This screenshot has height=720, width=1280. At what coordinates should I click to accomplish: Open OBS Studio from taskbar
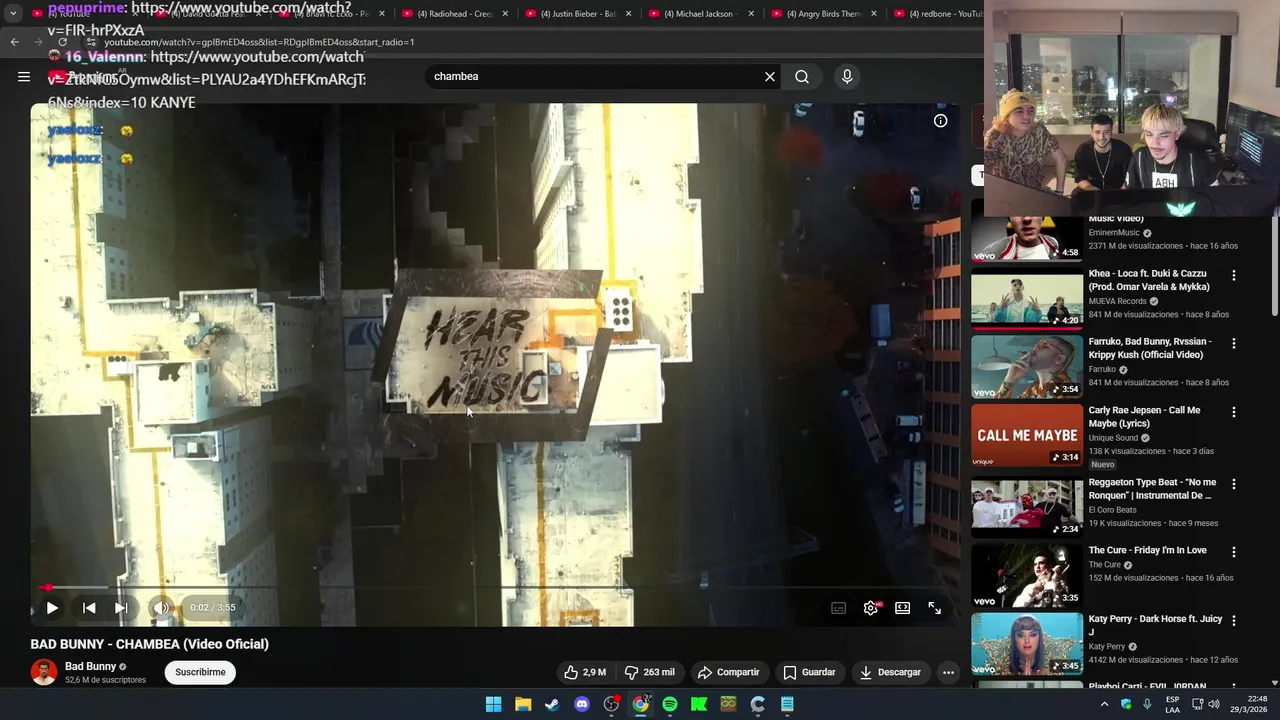[611, 704]
